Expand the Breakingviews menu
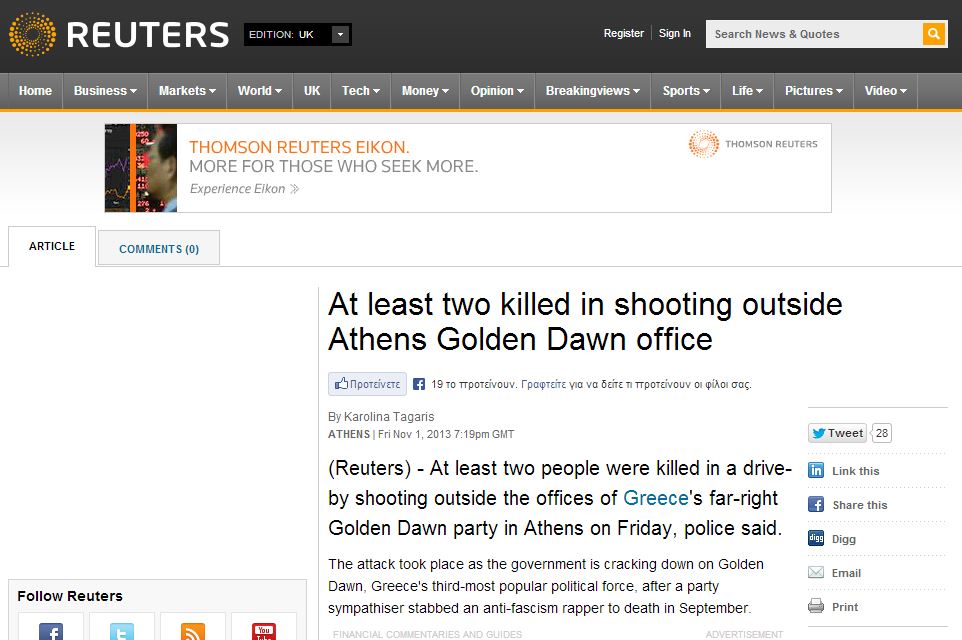This screenshot has height=640, width=962. (x=592, y=91)
